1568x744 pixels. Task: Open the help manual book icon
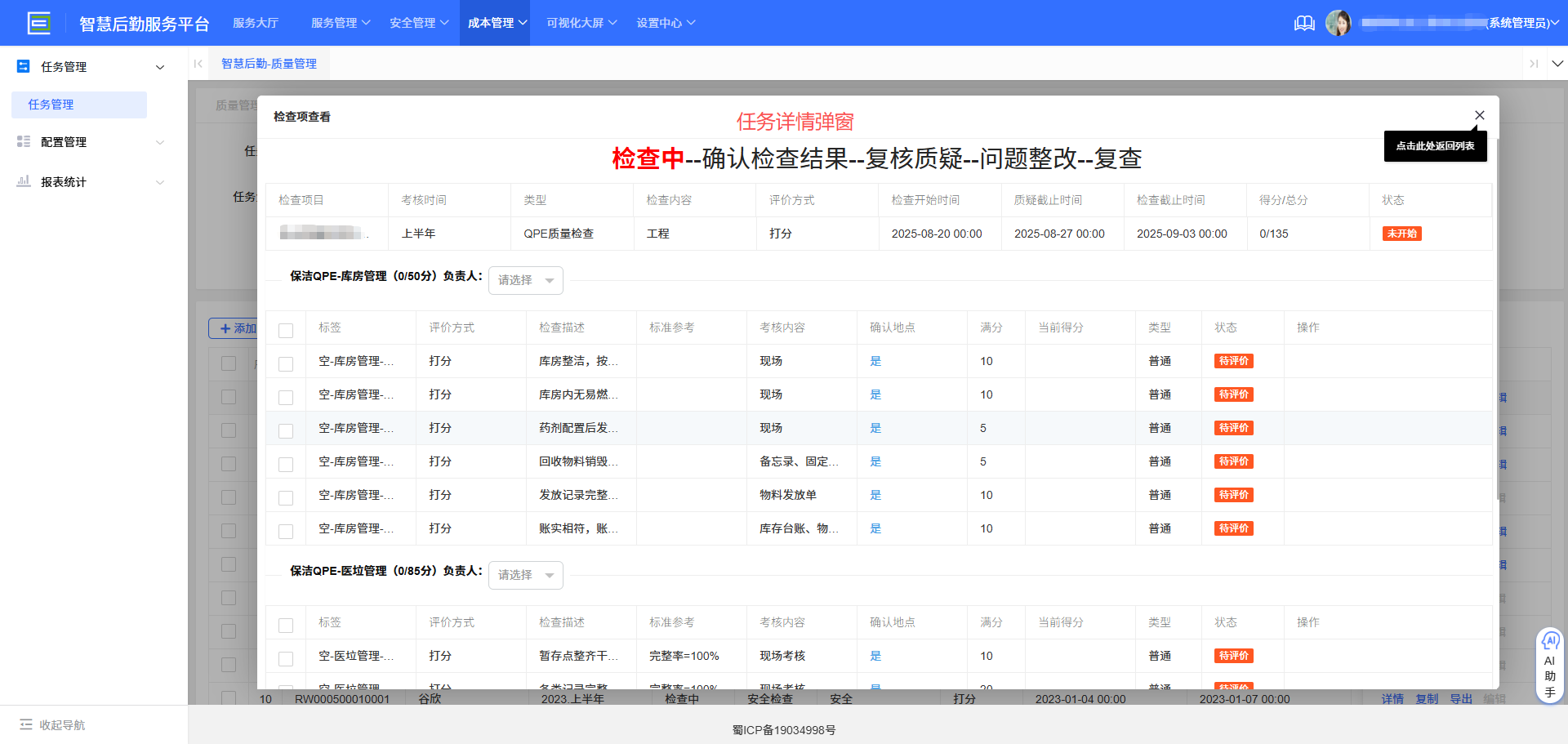(1304, 23)
